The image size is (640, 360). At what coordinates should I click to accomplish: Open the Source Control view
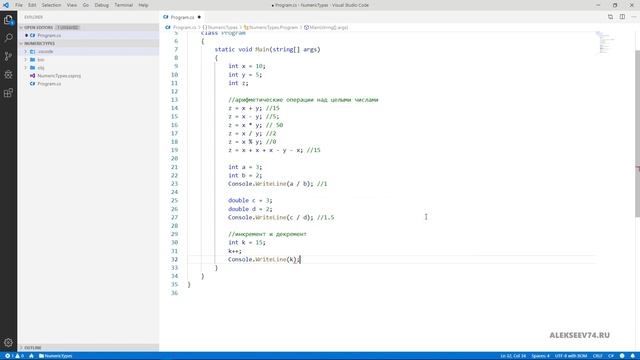8,56
